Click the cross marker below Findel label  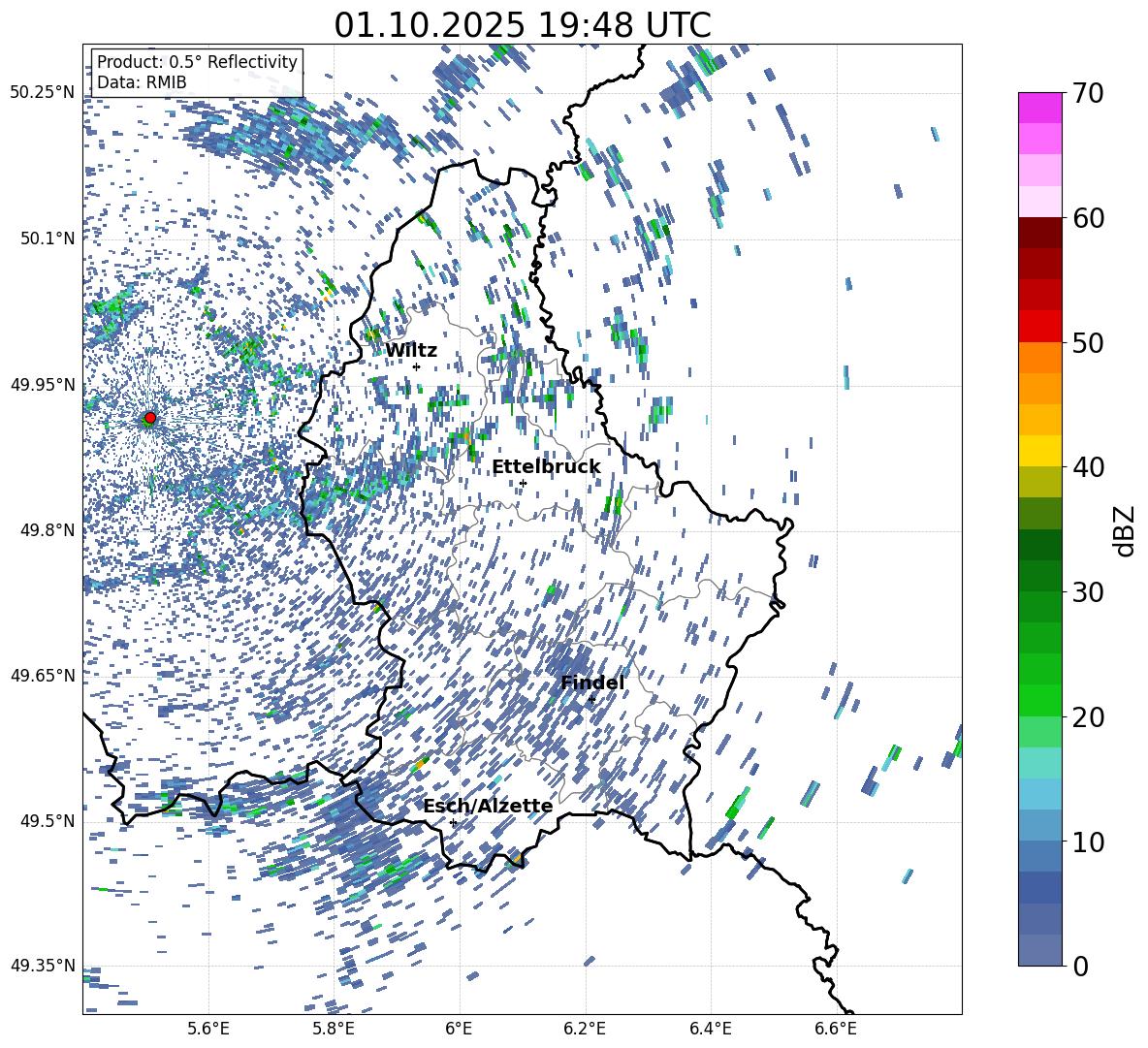click(x=591, y=699)
